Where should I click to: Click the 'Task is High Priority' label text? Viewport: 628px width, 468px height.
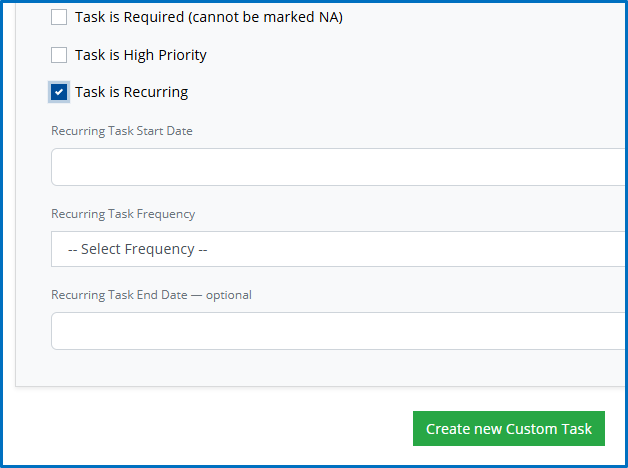[x=141, y=55]
